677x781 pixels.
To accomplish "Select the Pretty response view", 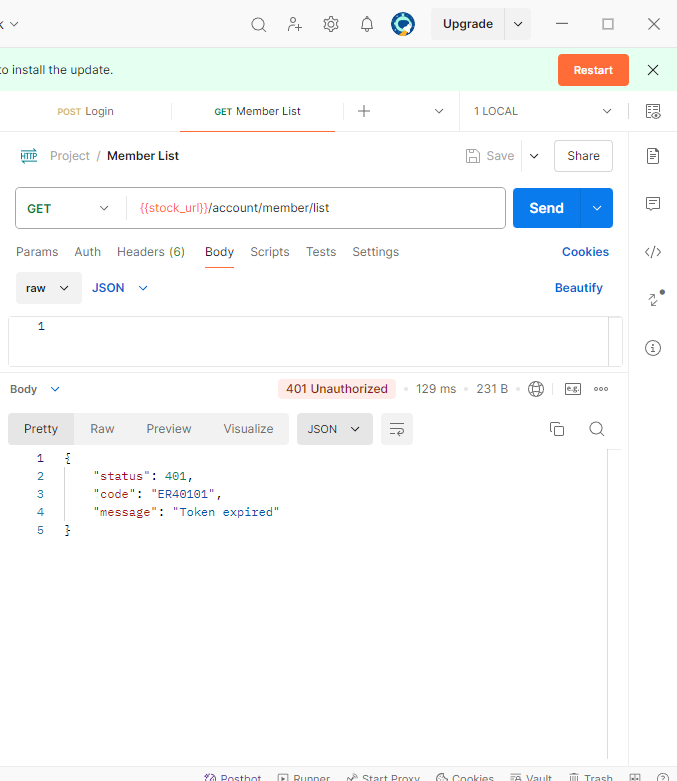I will tap(41, 429).
